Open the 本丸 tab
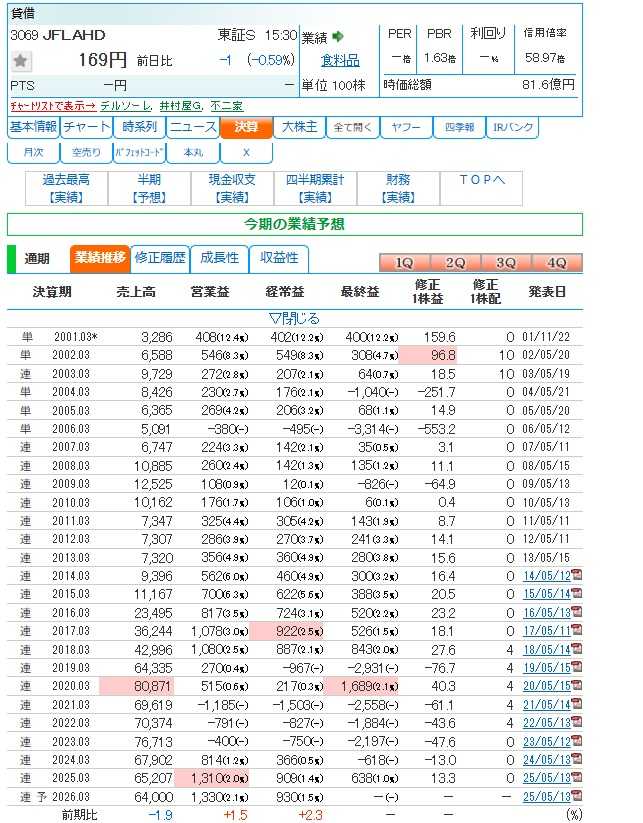The width and height of the screenshot is (643, 823). [193, 152]
